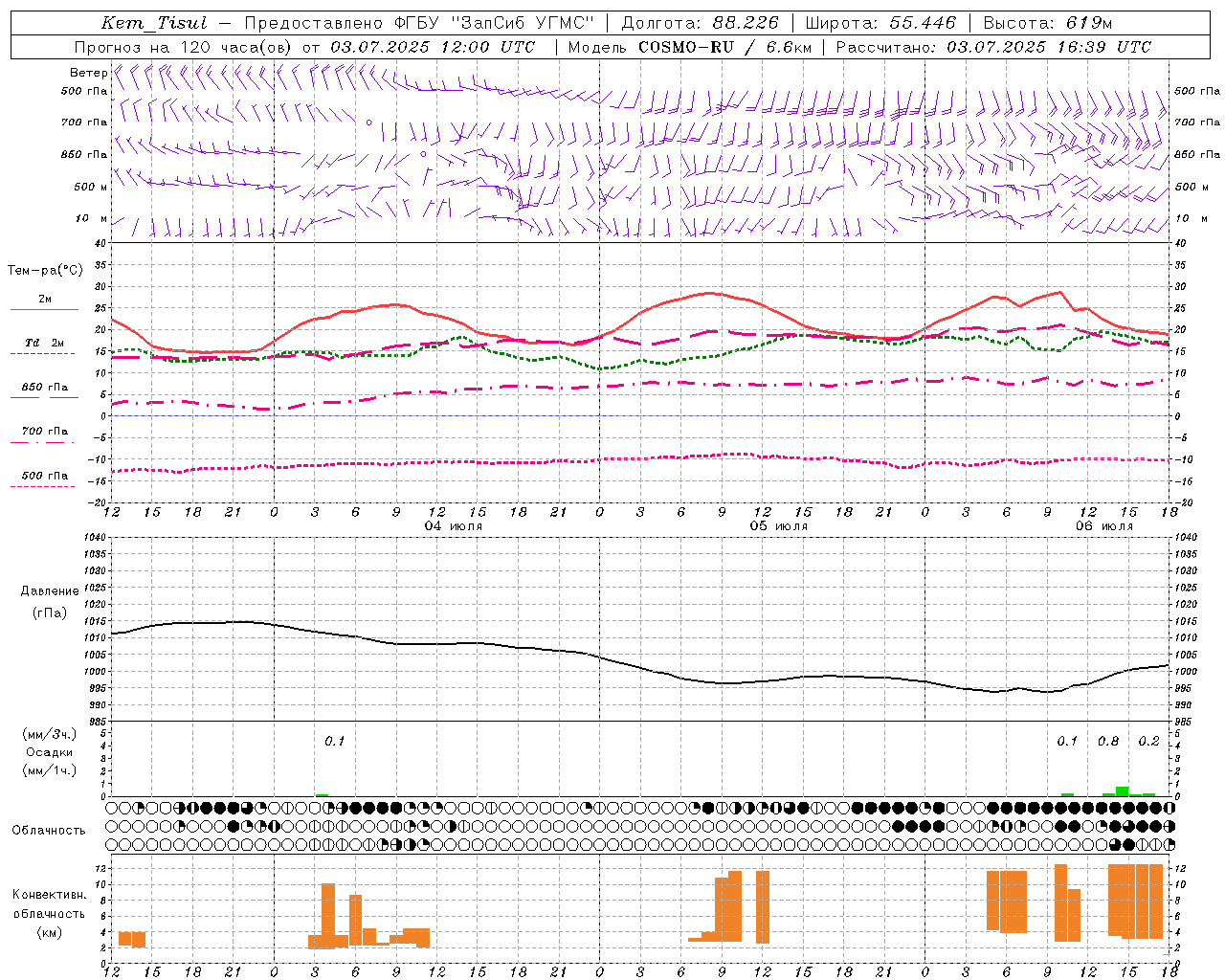The height and width of the screenshot is (980, 1225).
Task: Select the 06 июля date label
Action: (1103, 525)
